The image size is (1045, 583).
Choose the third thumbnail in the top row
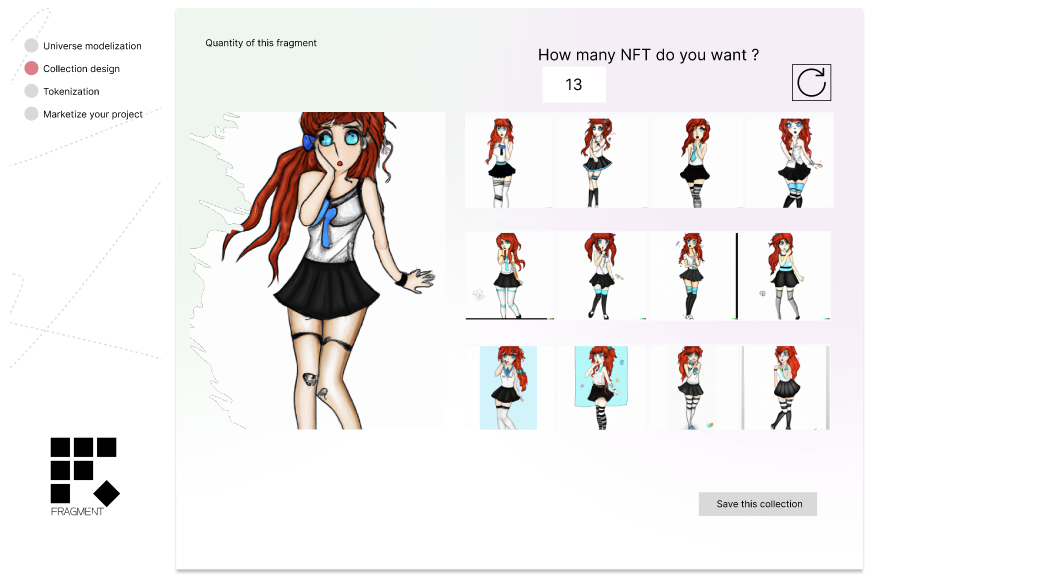694,161
